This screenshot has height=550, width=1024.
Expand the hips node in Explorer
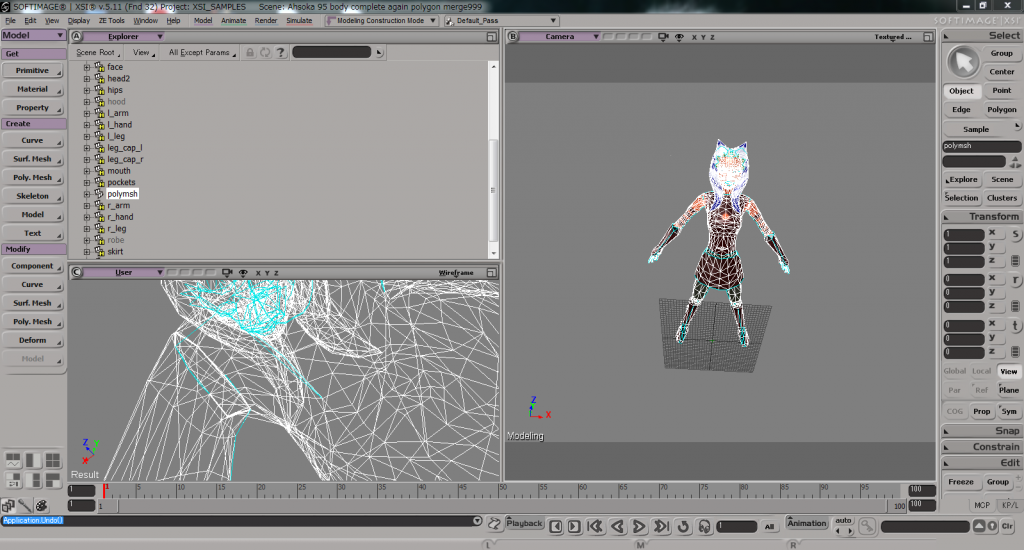click(x=87, y=90)
